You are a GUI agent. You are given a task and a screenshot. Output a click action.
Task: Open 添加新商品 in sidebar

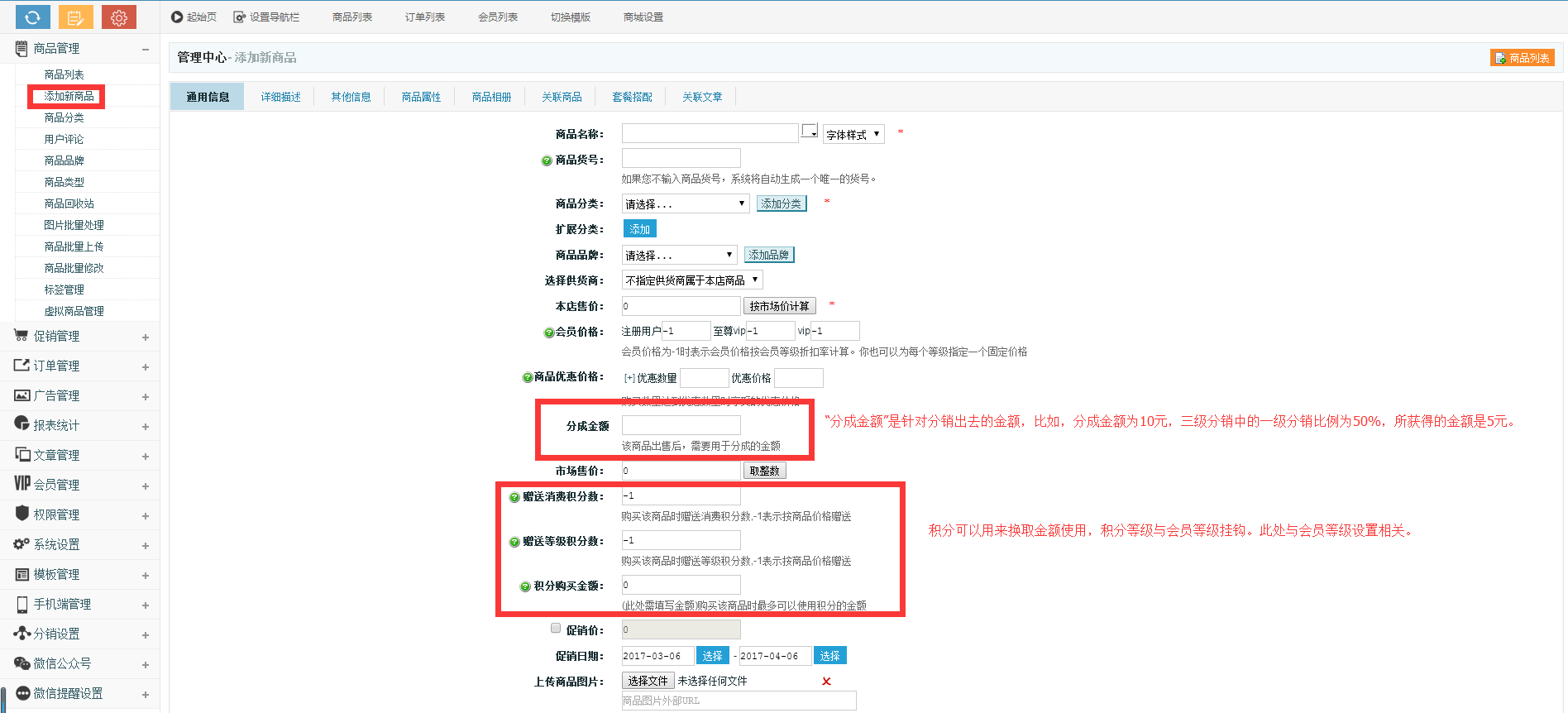click(x=69, y=97)
